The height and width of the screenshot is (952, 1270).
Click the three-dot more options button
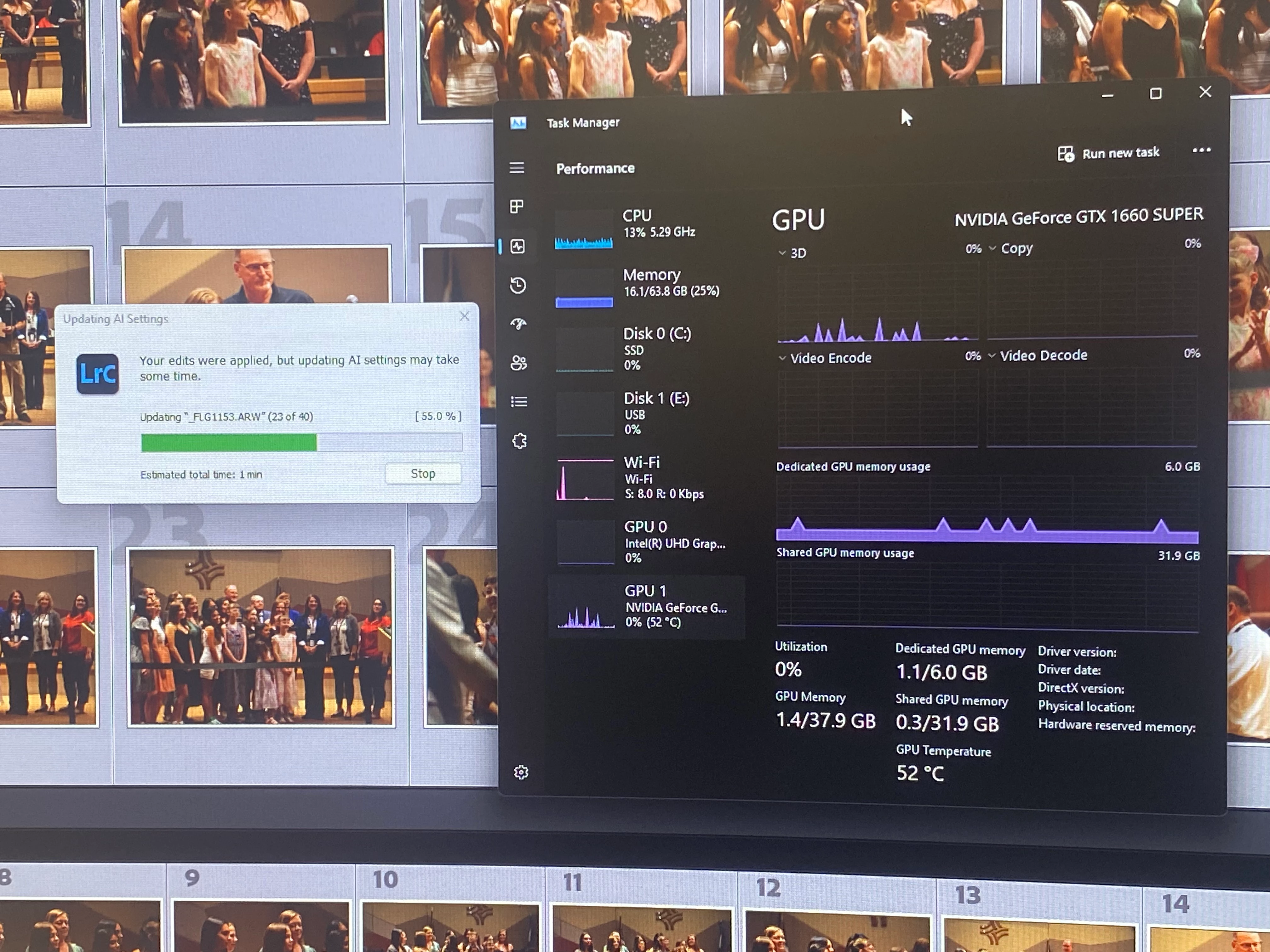coord(1201,150)
